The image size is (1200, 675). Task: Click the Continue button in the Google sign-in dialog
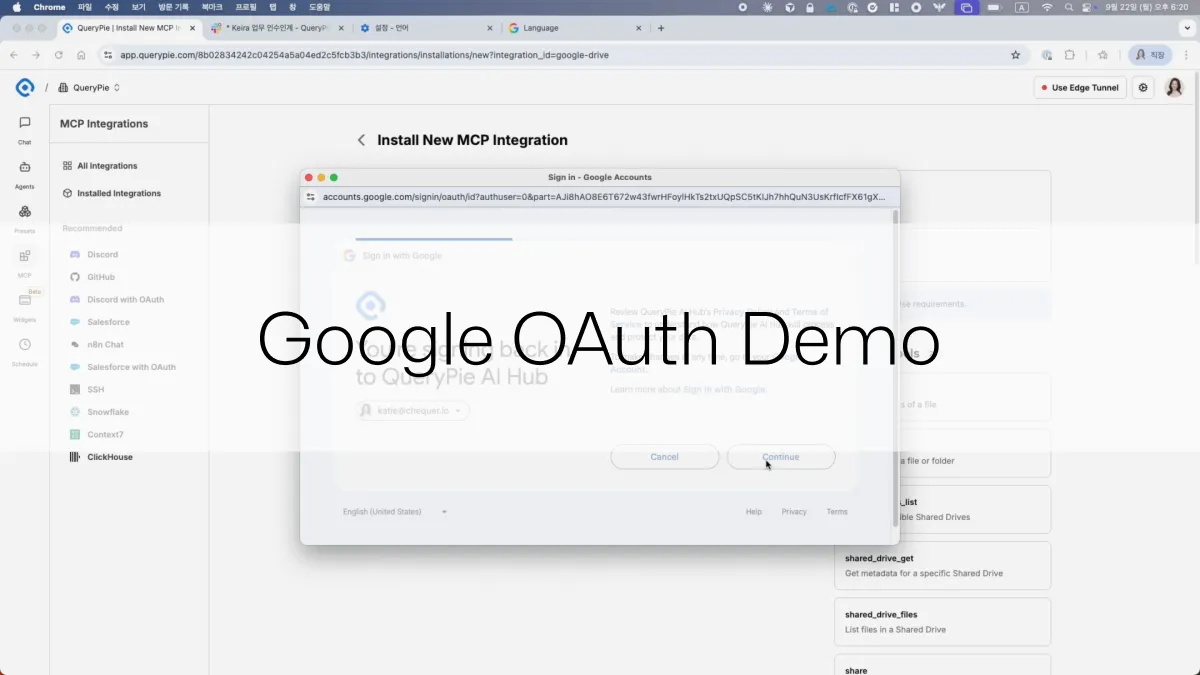click(781, 457)
